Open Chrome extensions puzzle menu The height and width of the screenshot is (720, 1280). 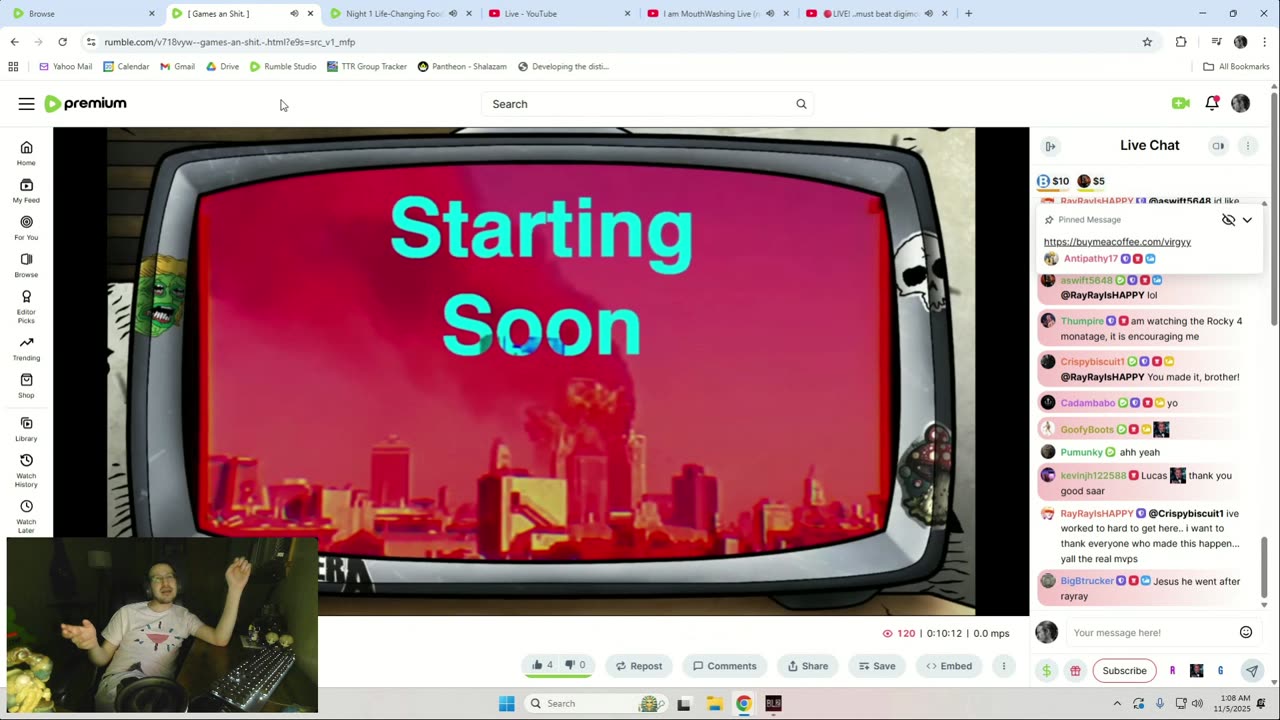1181,42
